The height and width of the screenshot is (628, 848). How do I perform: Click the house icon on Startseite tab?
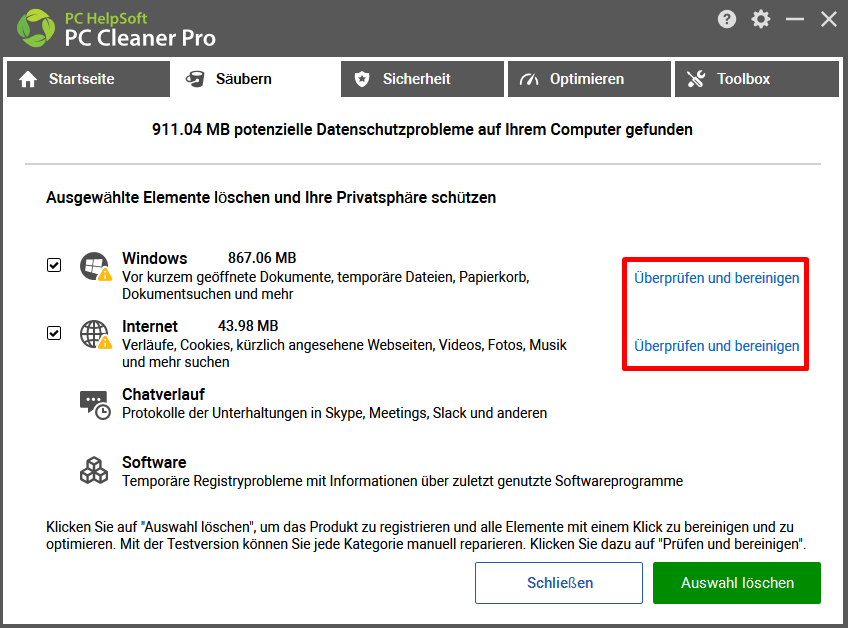tap(28, 80)
